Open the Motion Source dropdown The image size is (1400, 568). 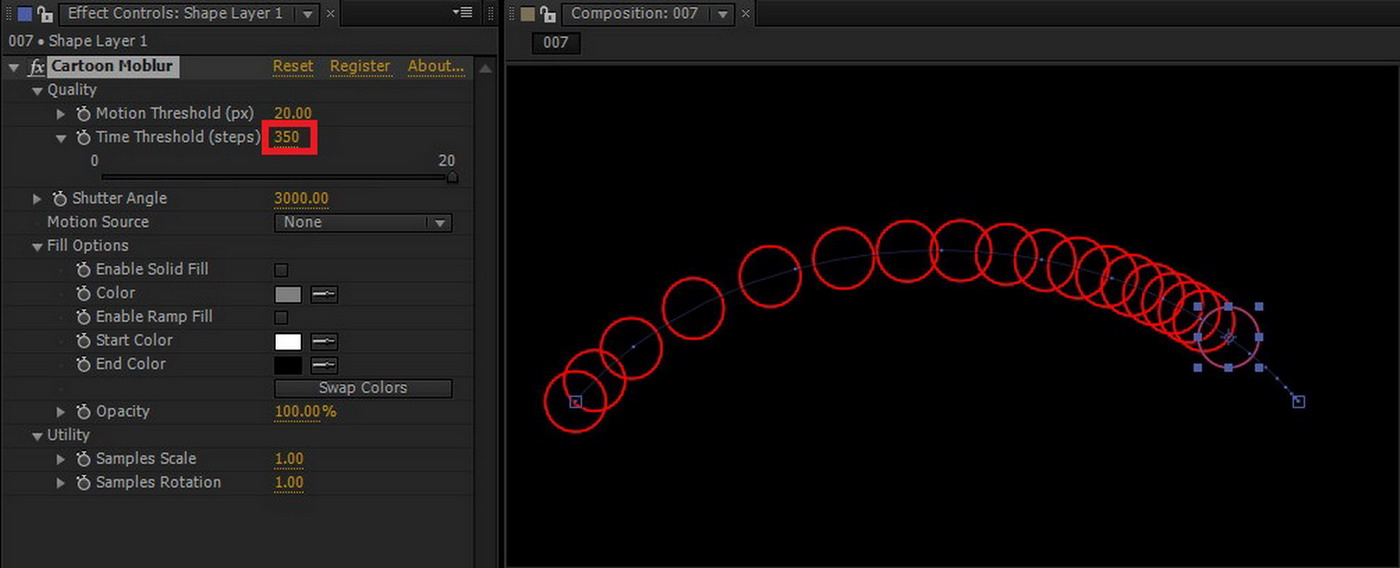[x=363, y=223]
